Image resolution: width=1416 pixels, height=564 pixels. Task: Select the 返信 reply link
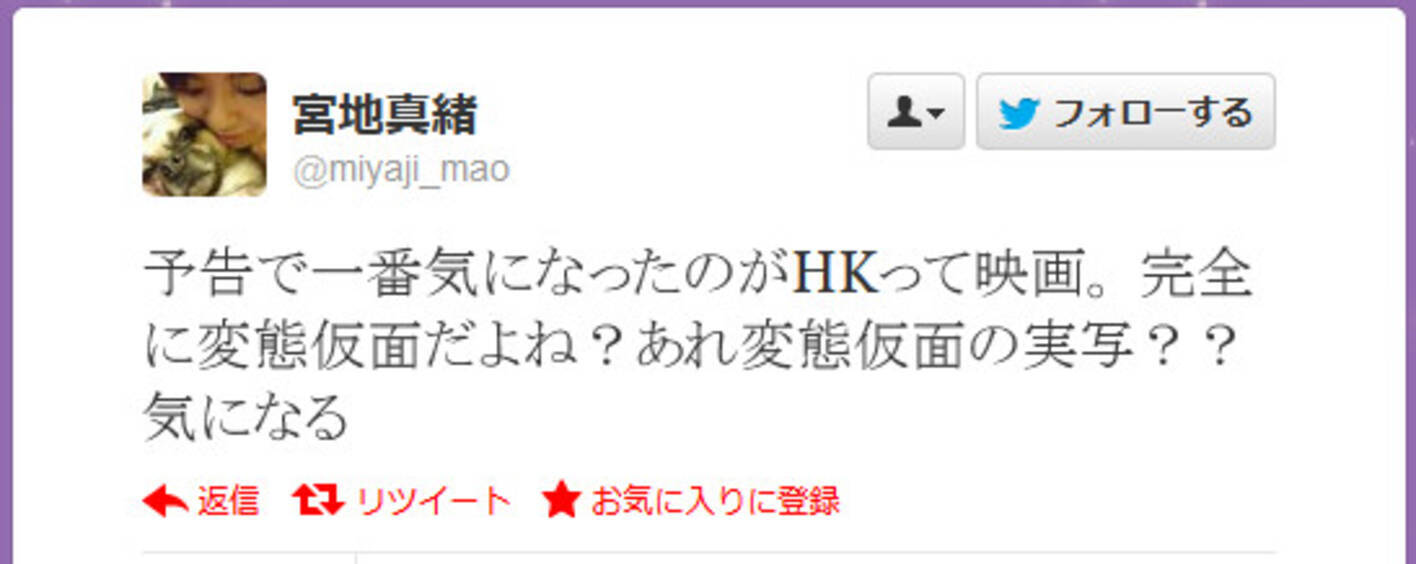point(228,500)
